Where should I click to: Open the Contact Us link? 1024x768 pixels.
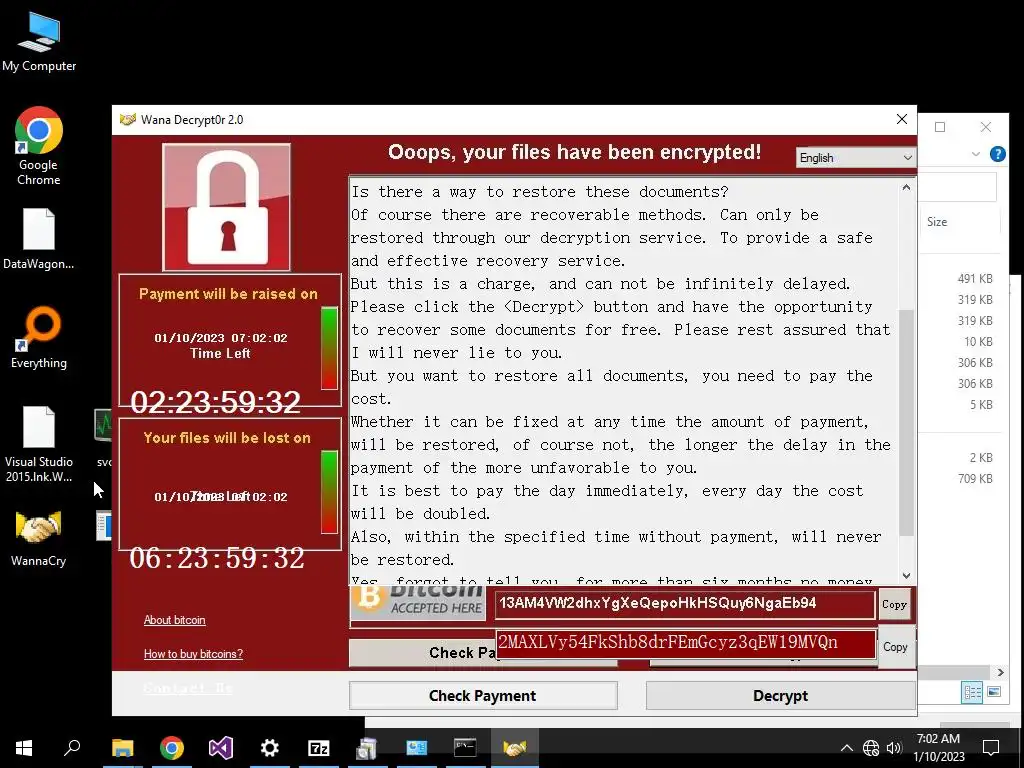(x=188, y=688)
